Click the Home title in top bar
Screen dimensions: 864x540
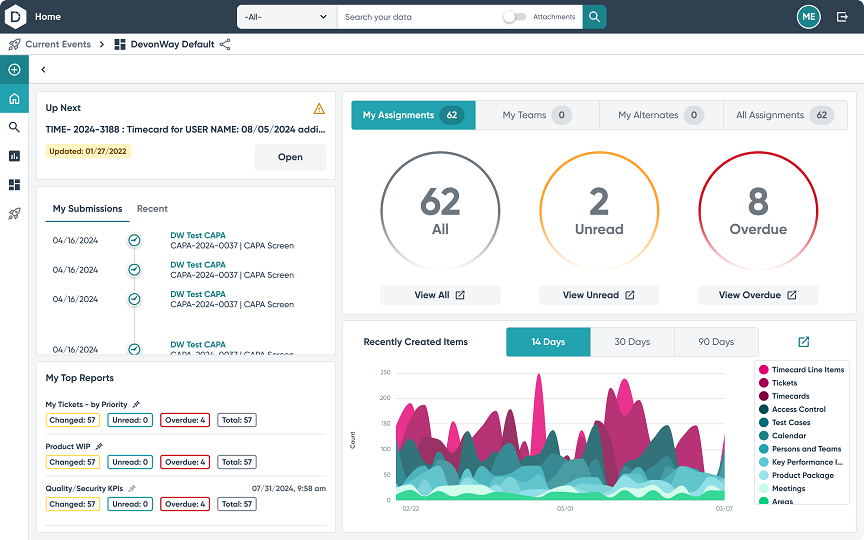(48, 17)
